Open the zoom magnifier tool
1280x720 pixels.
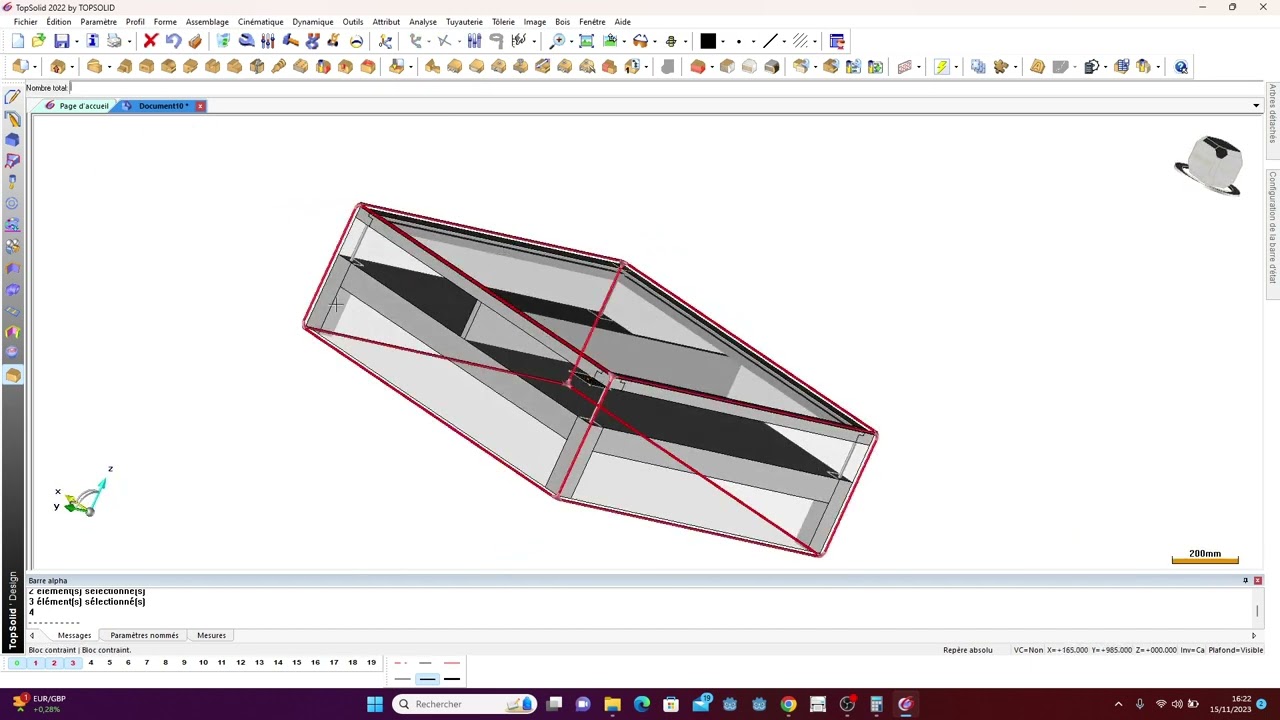click(557, 41)
